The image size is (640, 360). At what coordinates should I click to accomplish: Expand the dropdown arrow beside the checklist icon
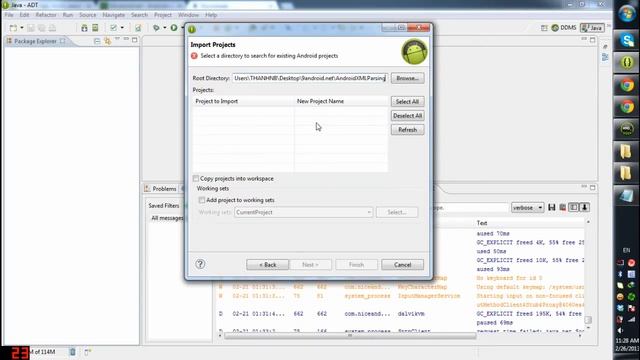click(122, 28)
